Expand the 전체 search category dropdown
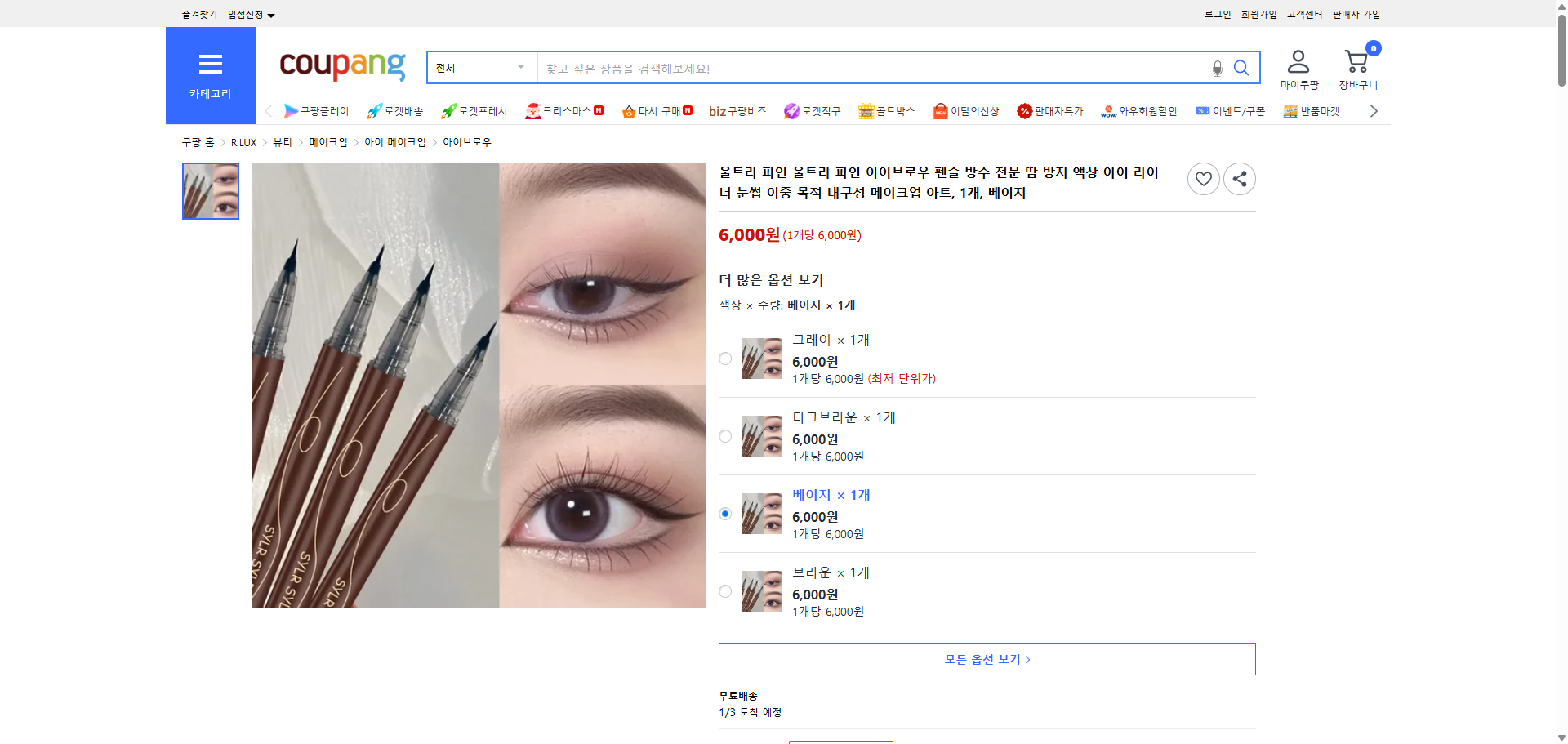The width and height of the screenshot is (1568, 744). point(481,68)
